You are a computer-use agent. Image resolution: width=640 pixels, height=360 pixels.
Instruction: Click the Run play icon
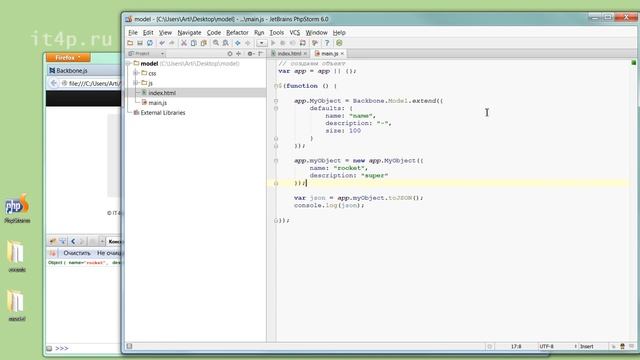coord(273,43)
